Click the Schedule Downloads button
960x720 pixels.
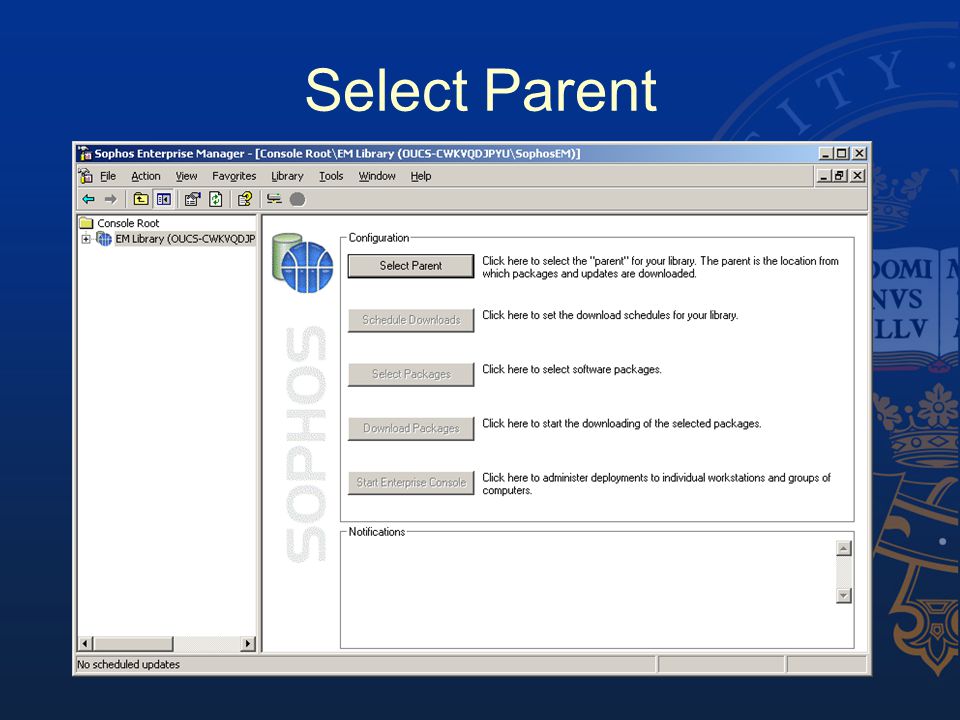(411, 320)
